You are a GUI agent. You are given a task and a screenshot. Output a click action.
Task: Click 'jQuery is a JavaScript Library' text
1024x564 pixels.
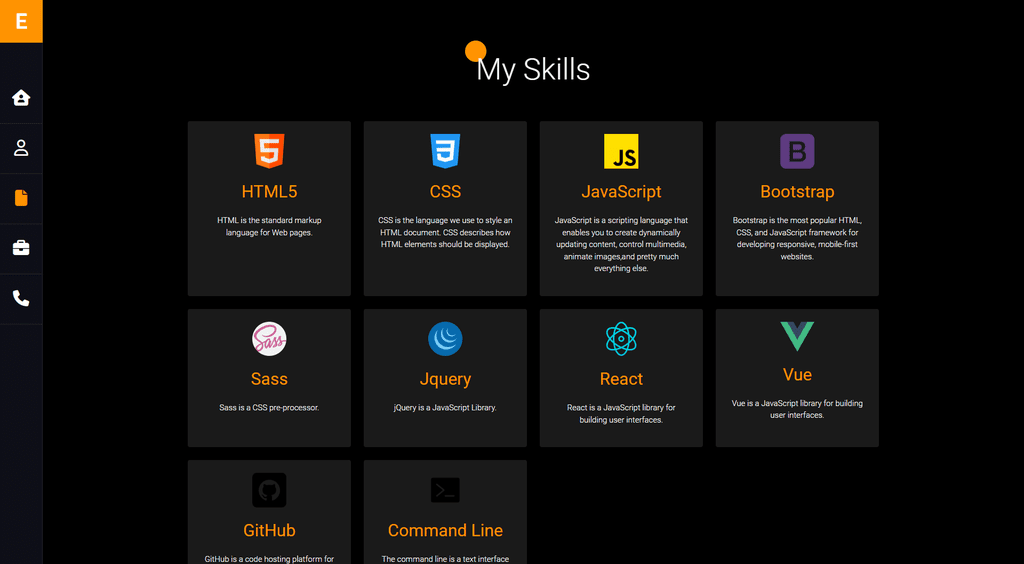click(445, 408)
